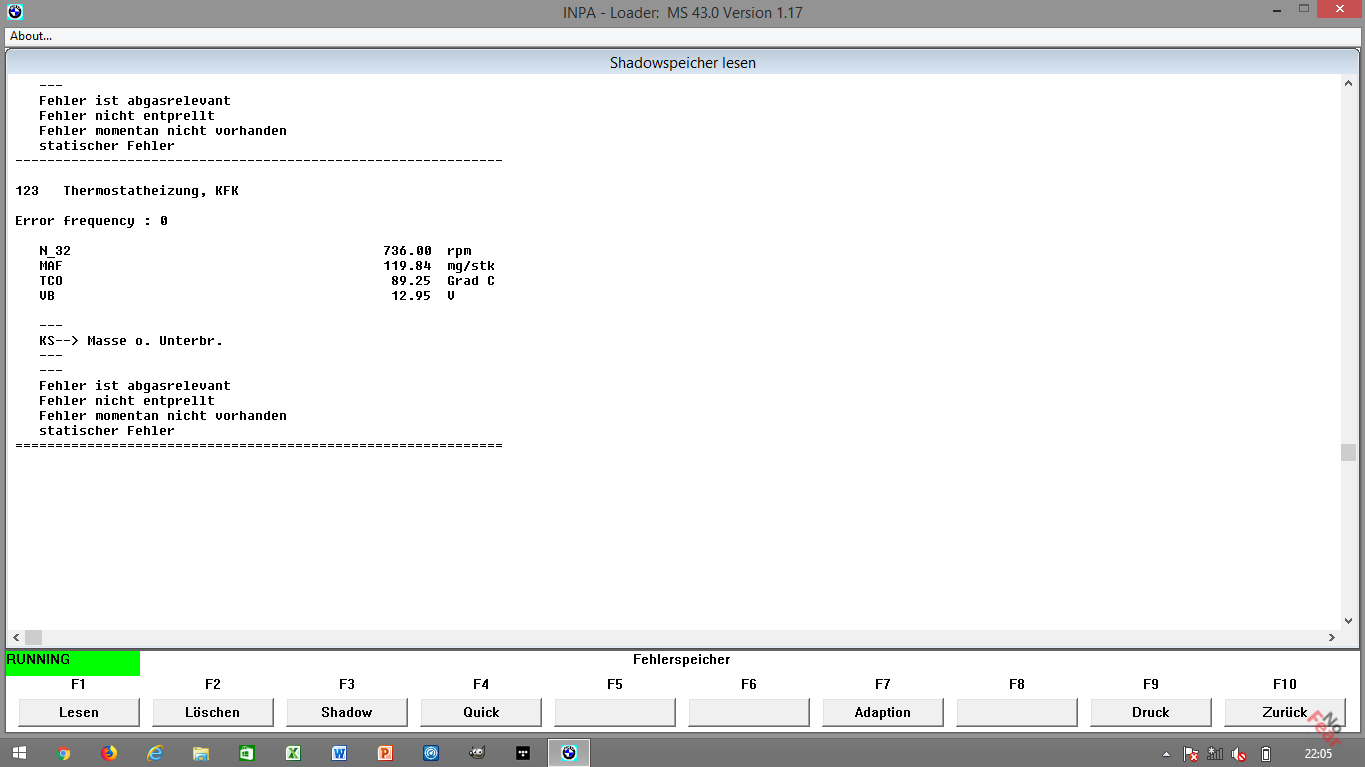1365x767 pixels.
Task: Open the black dotted app taskbar icon
Action: pos(523,753)
